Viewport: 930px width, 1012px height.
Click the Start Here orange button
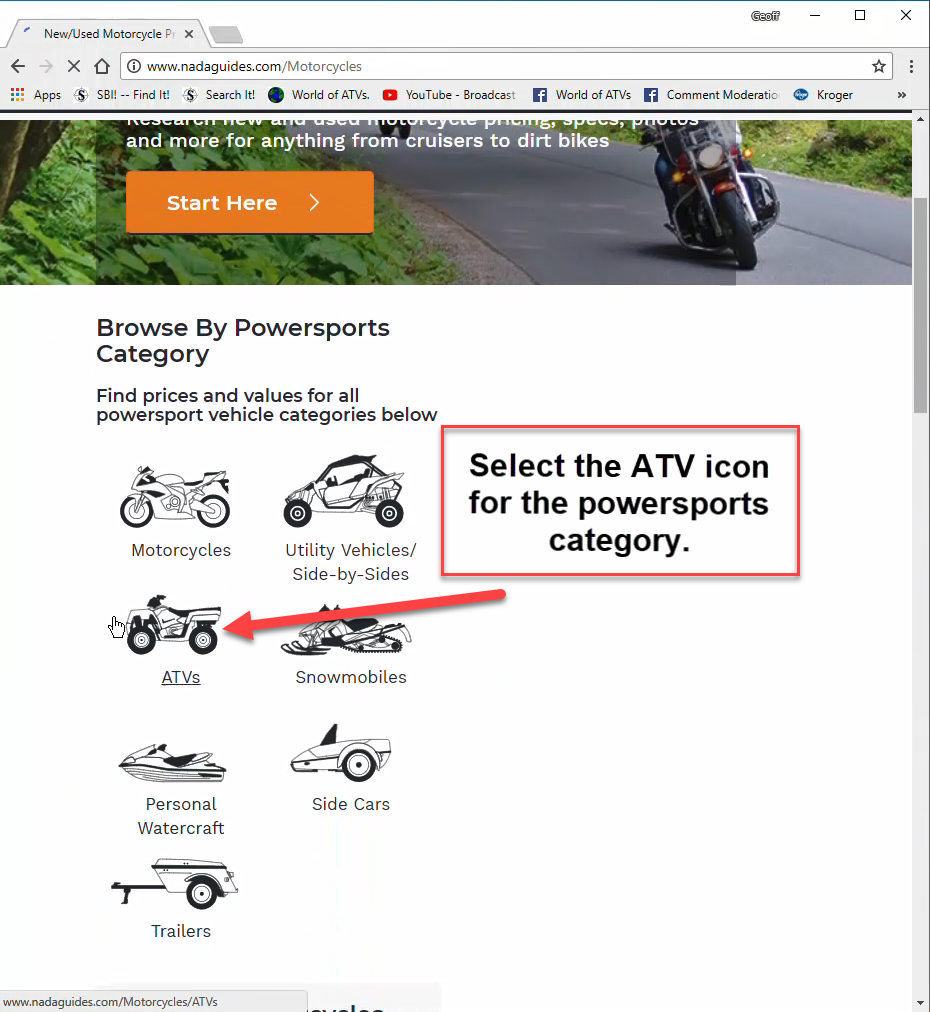(250, 202)
